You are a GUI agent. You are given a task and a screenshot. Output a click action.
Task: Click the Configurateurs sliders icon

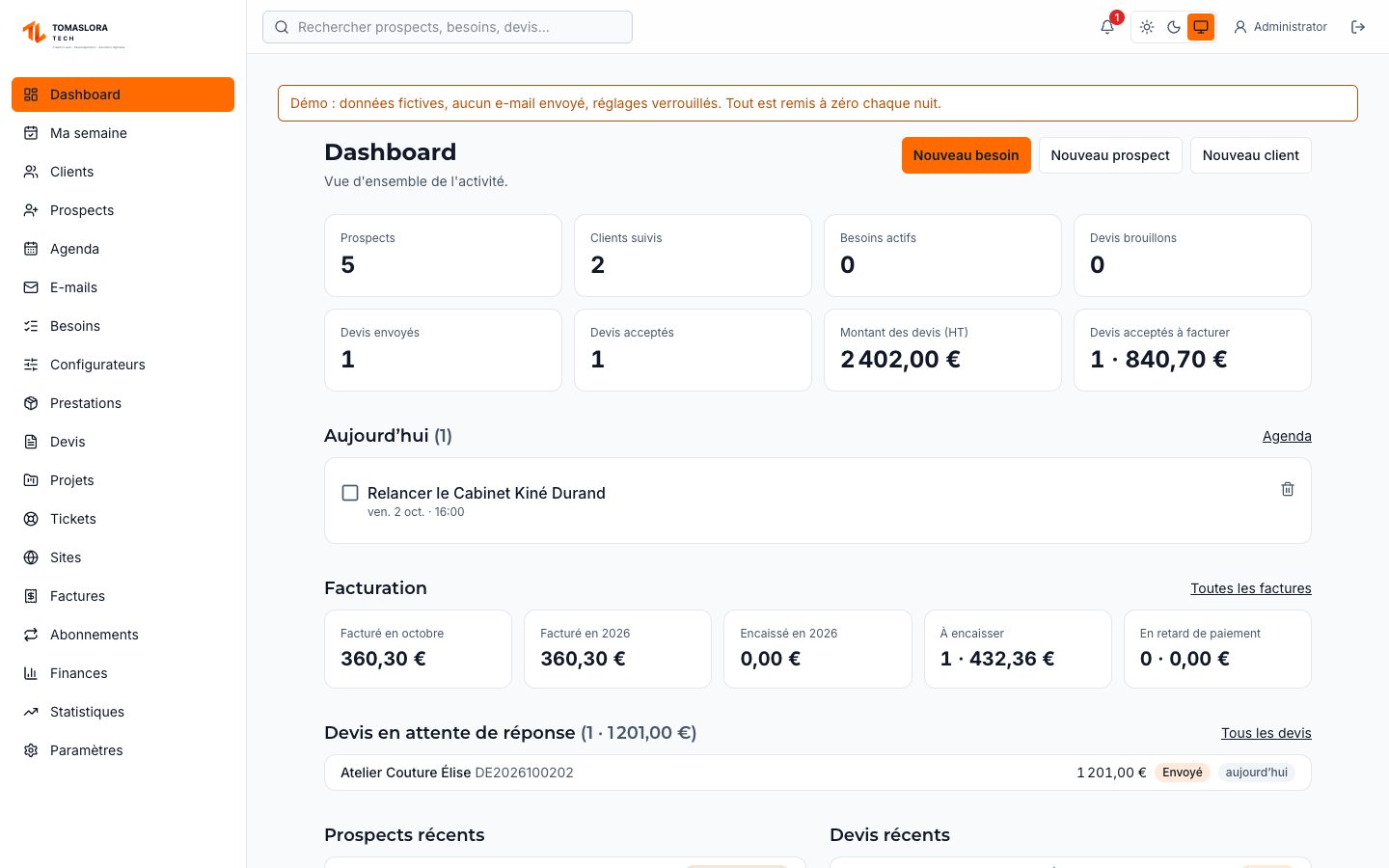pyautogui.click(x=31, y=365)
